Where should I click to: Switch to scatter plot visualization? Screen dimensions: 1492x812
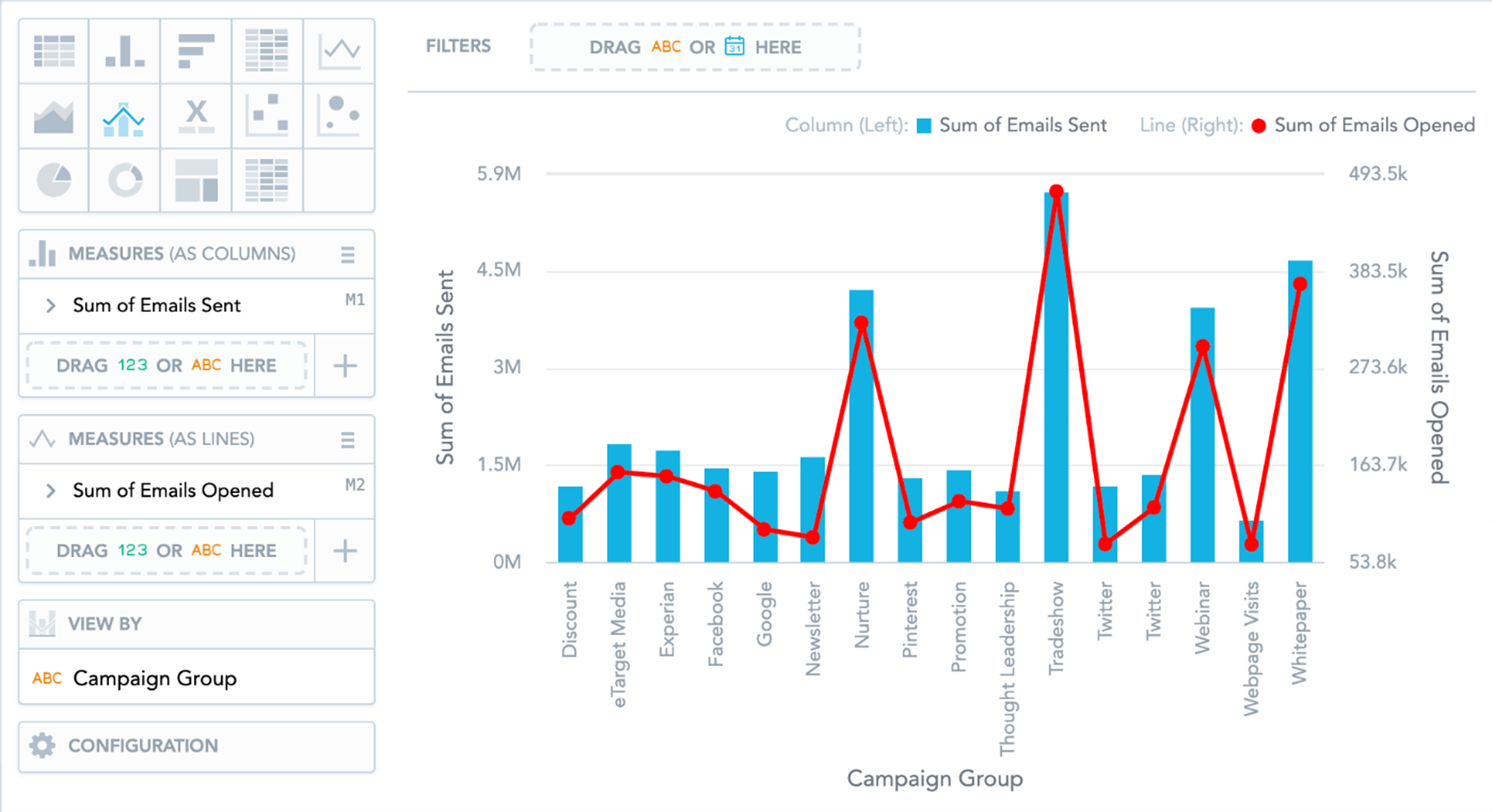point(267,117)
